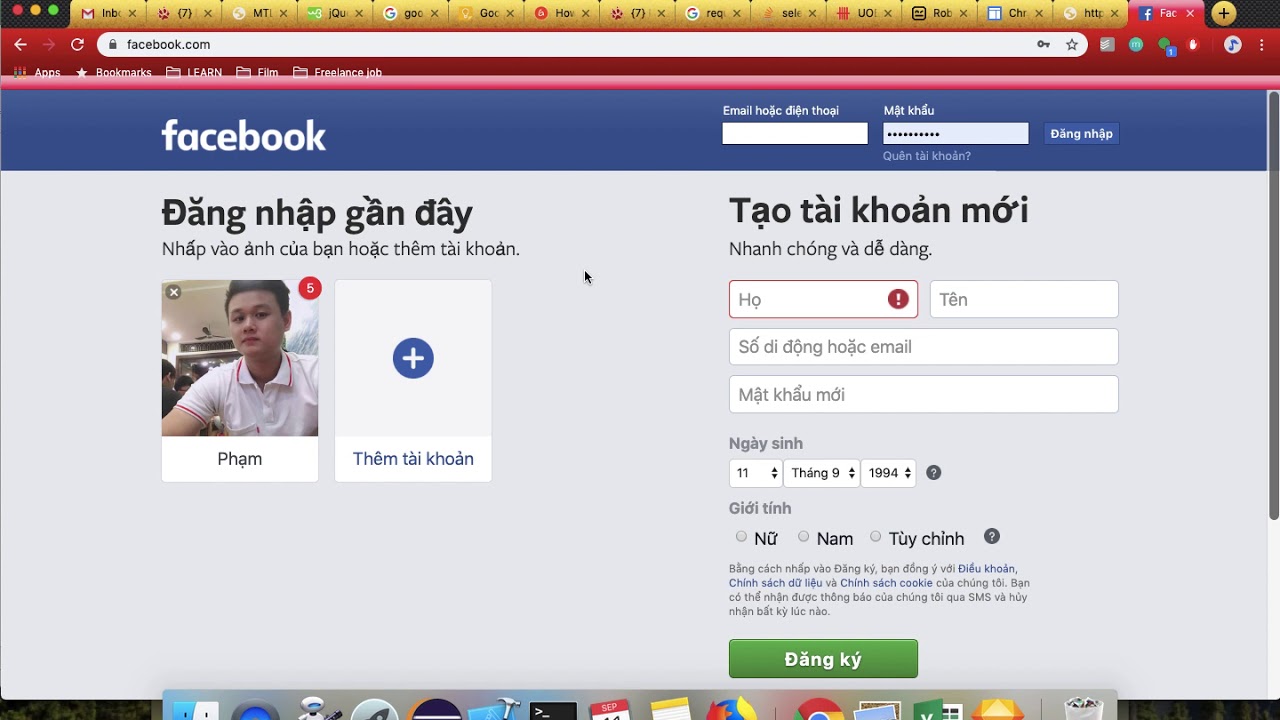Screen dimensions: 1280x720
Task: Click the Số di động hoặc email field
Action: click(x=924, y=347)
